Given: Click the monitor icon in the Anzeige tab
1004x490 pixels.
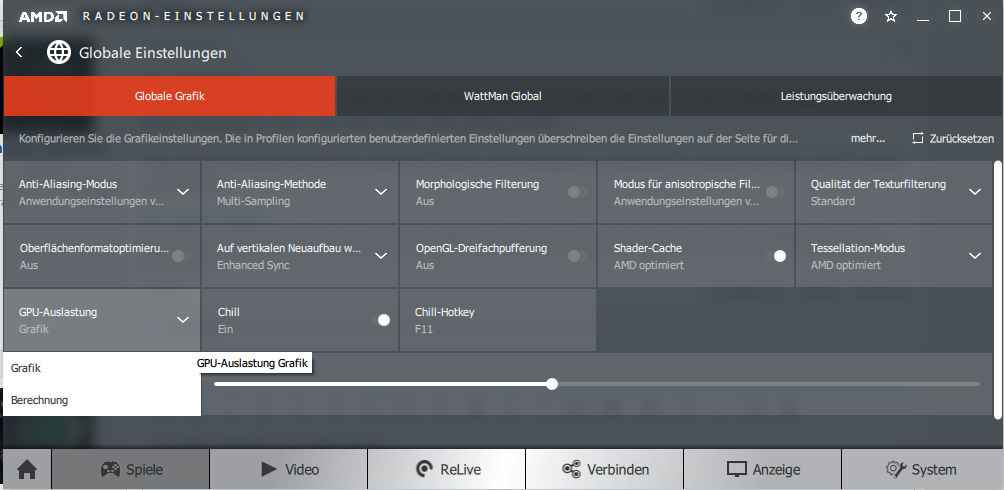Looking at the screenshot, I should point(737,470).
